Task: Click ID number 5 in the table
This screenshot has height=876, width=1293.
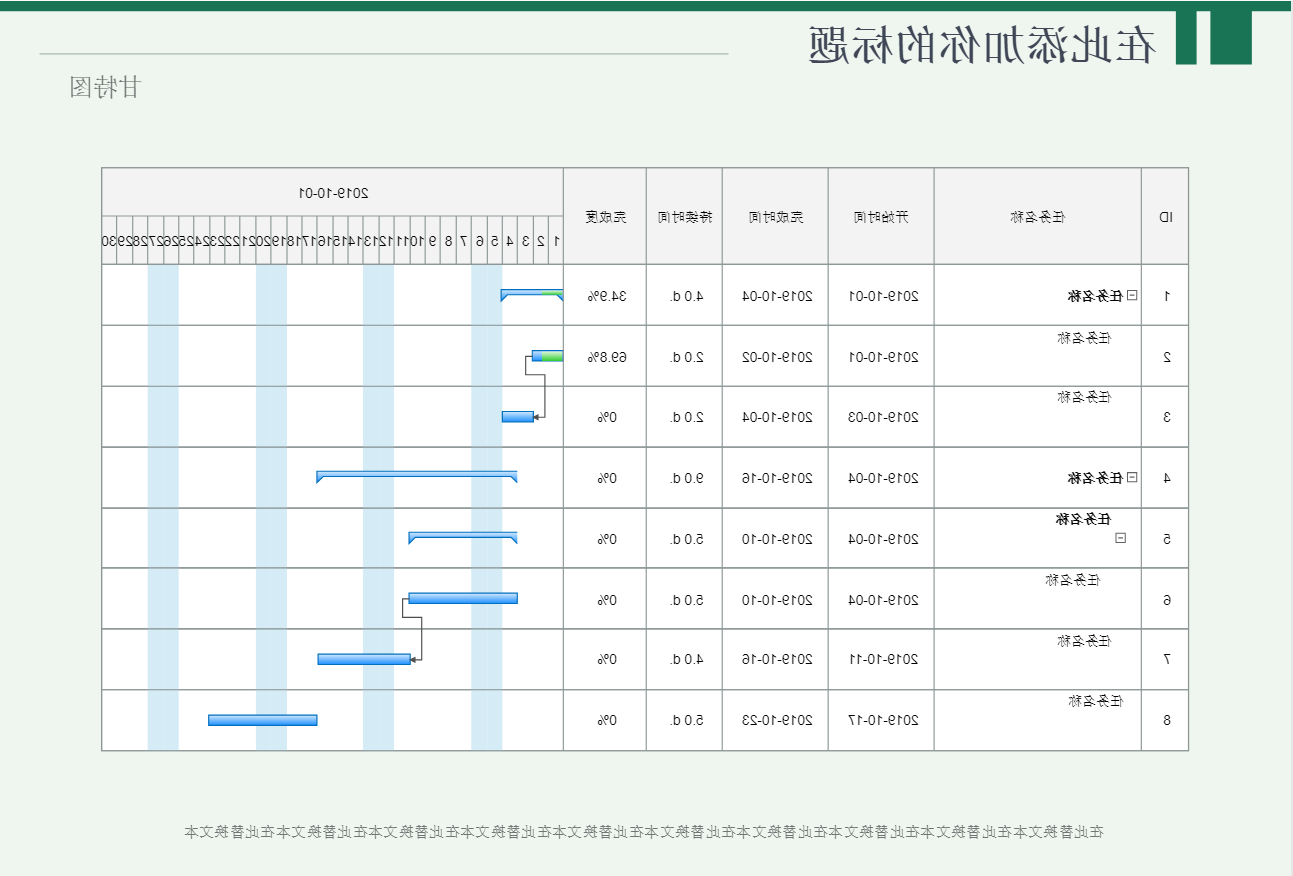Action: pyautogui.click(x=1166, y=539)
